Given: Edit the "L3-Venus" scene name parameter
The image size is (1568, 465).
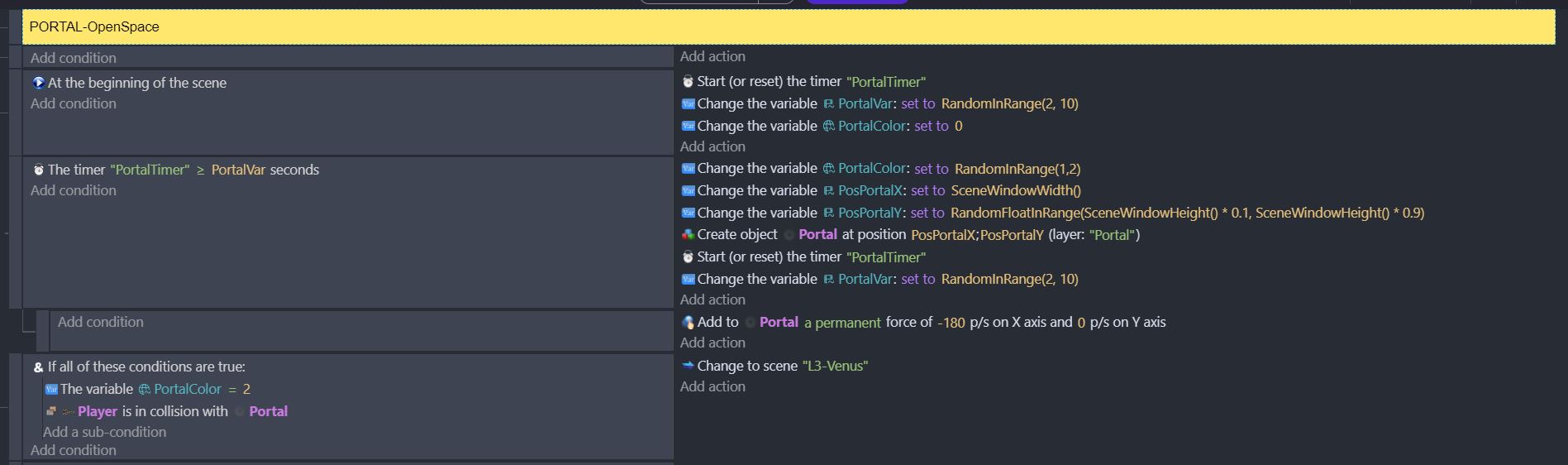Looking at the screenshot, I should tap(835, 366).
